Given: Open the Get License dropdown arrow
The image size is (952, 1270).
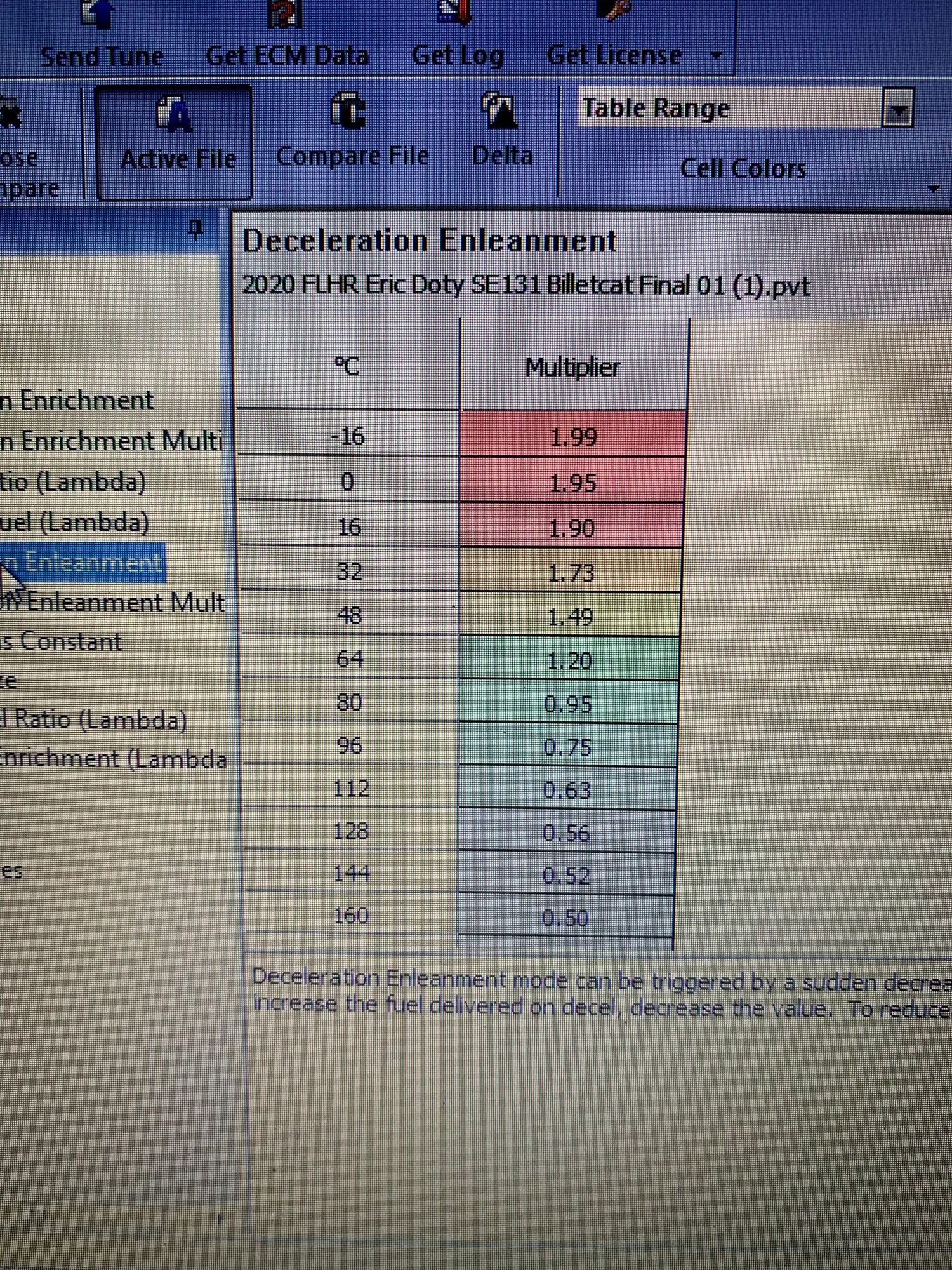Looking at the screenshot, I should coord(717,56).
